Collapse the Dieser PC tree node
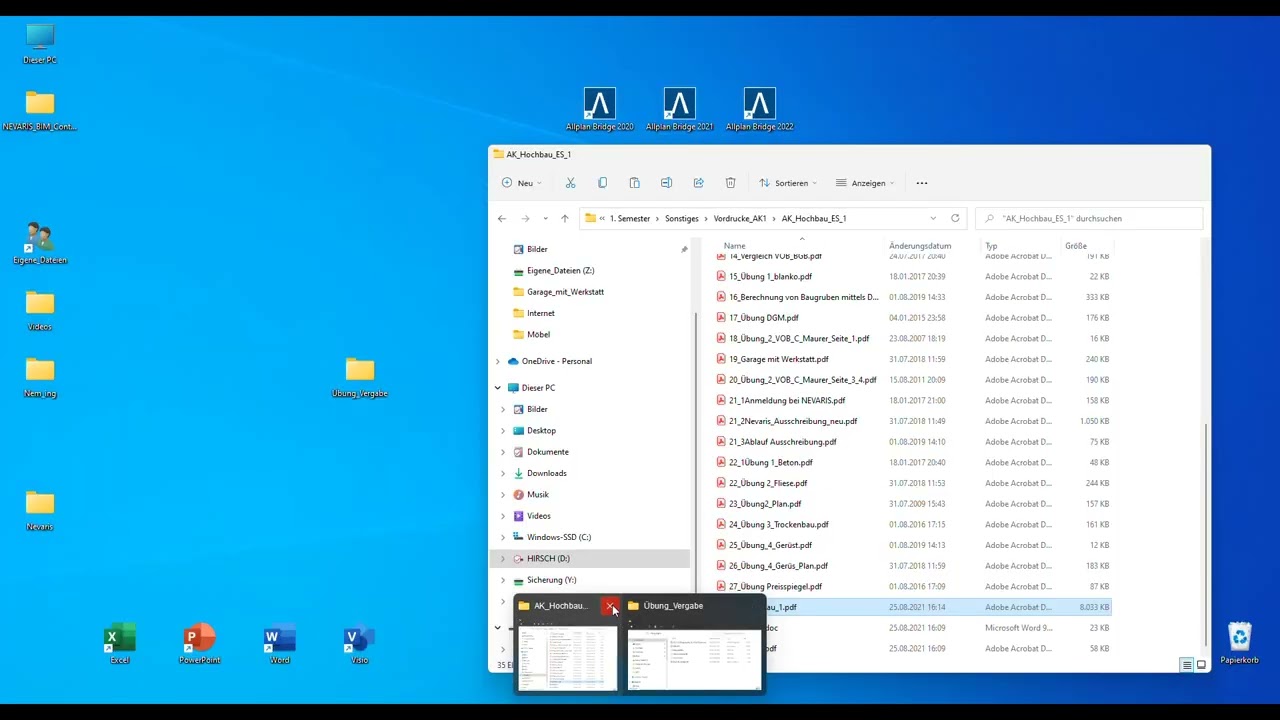Screen dimensions: 1280x720 tap(498, 388)
